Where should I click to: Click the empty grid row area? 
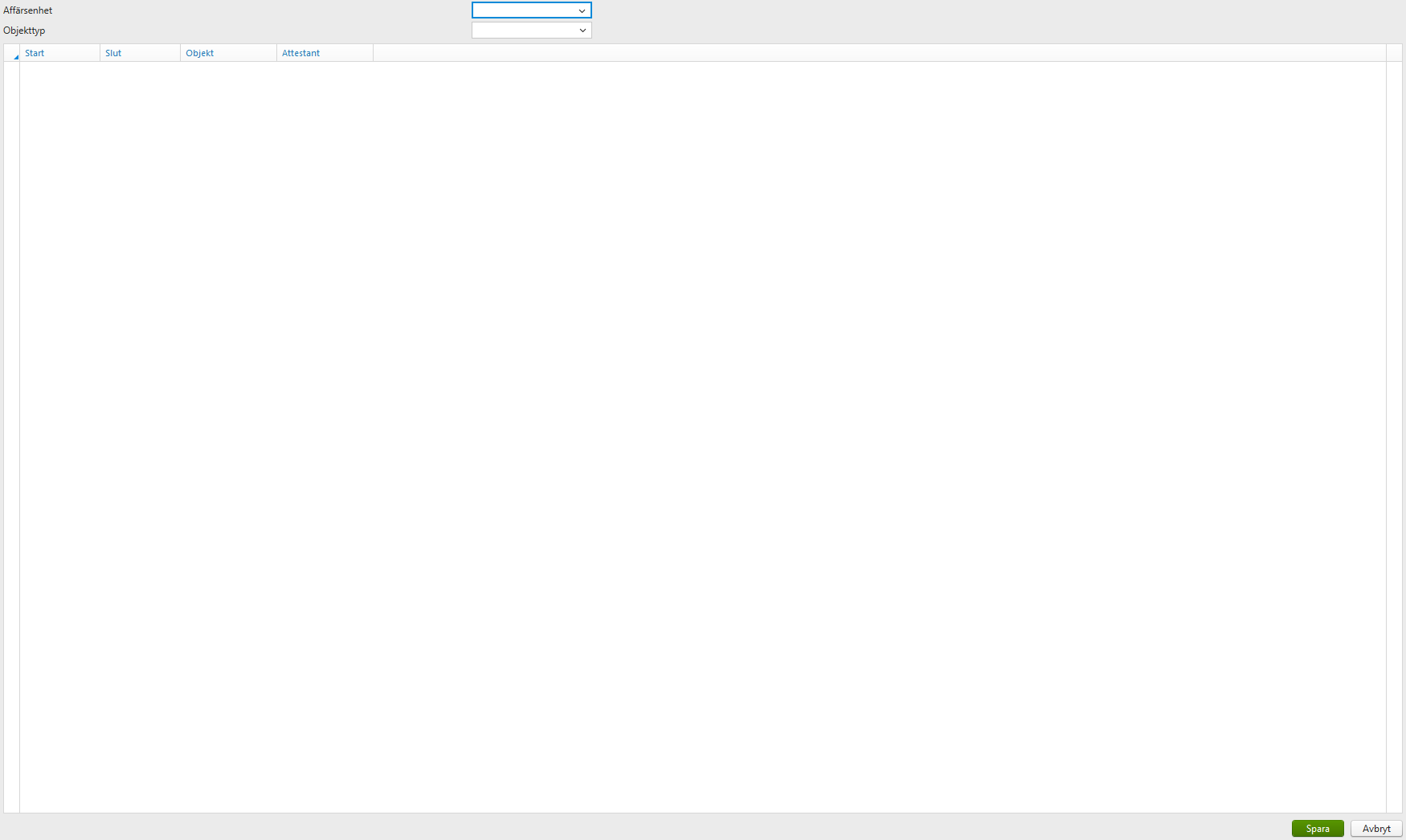pos(699,402)
